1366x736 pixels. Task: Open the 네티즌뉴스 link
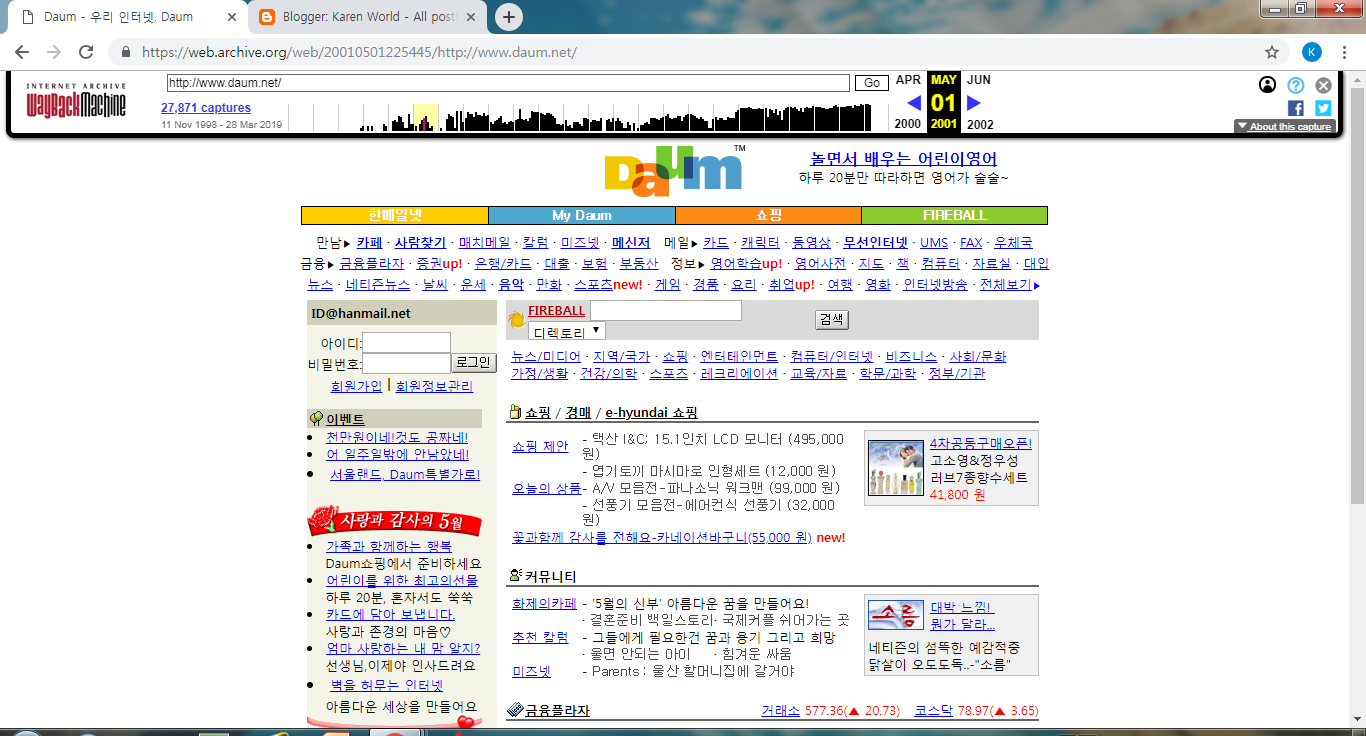coord(378,285)
